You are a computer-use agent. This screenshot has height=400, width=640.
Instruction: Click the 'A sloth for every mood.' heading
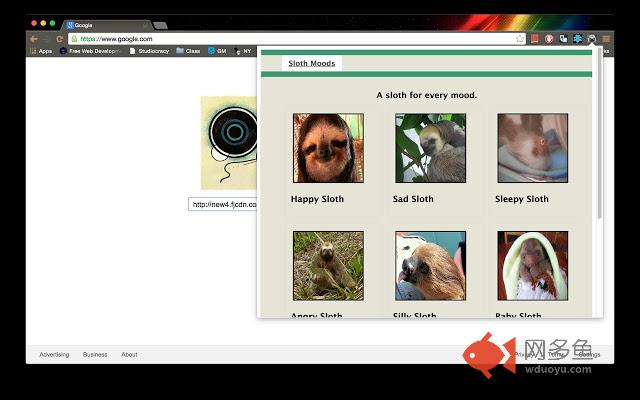click(427, 95)
